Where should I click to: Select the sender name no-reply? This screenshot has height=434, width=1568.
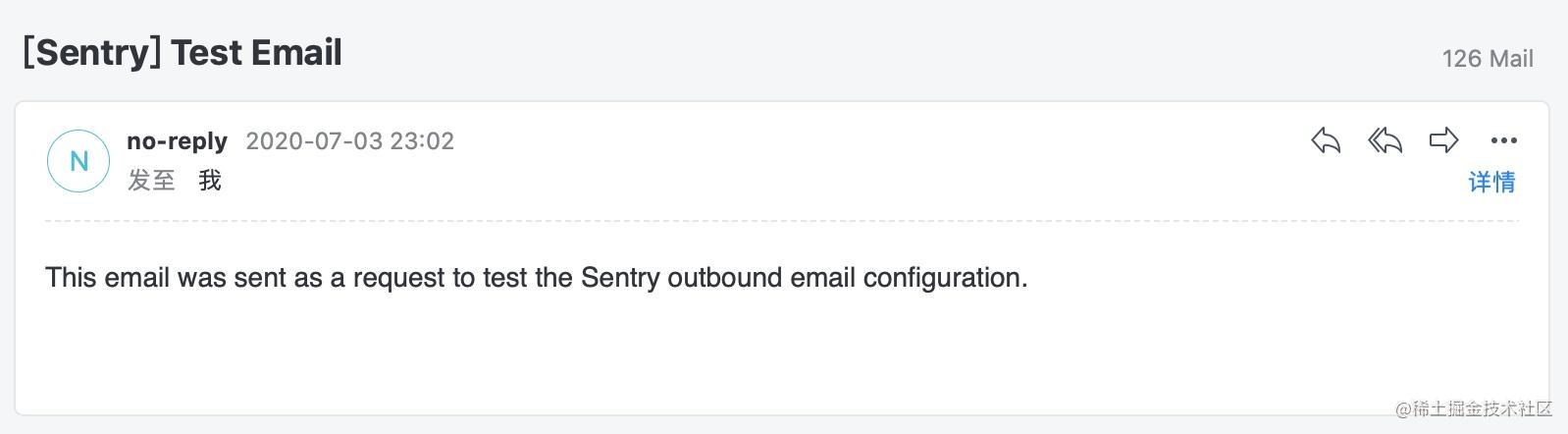coord(177,141)
